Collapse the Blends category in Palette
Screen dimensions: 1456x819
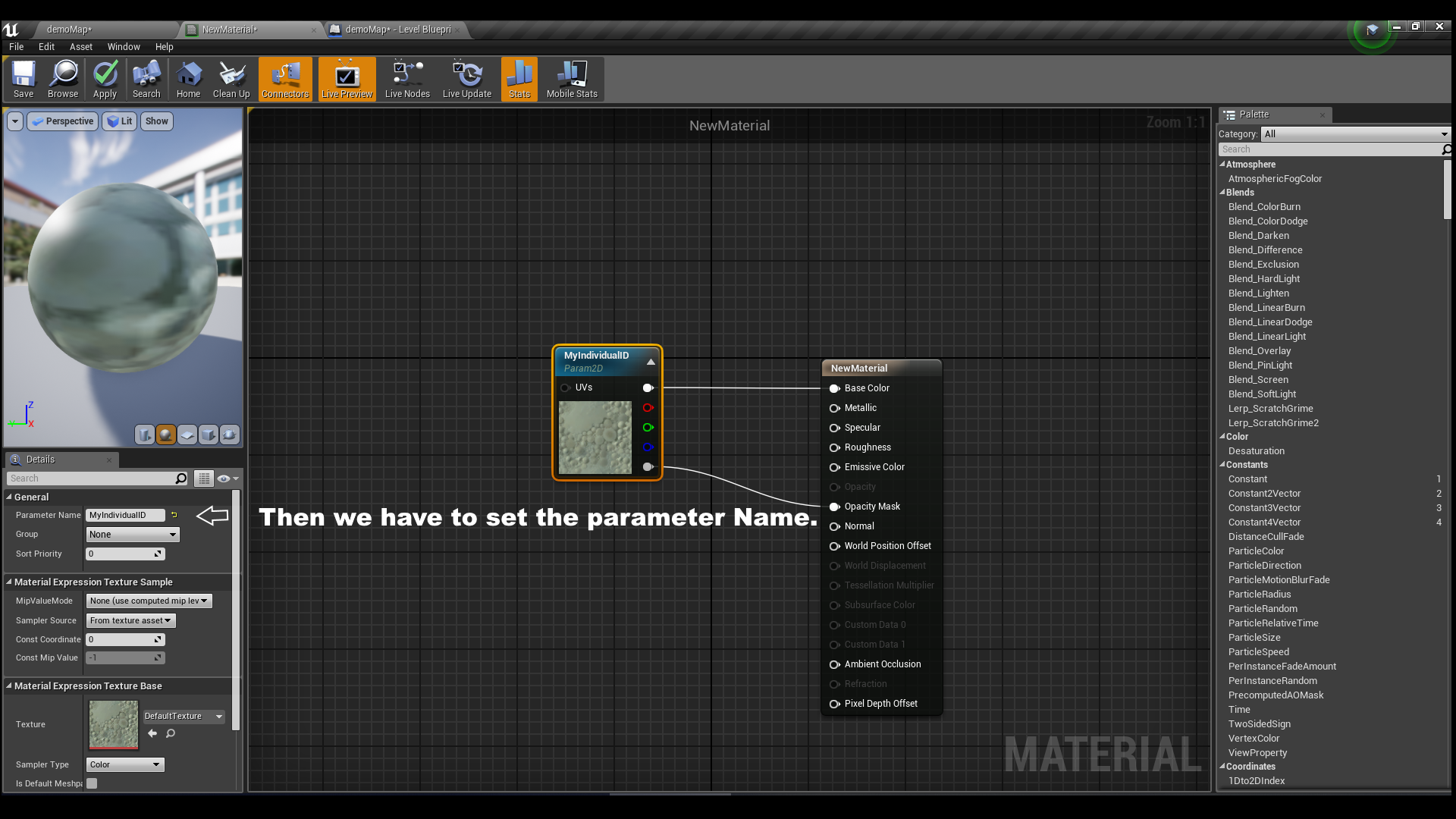(x=1222, y=193)
